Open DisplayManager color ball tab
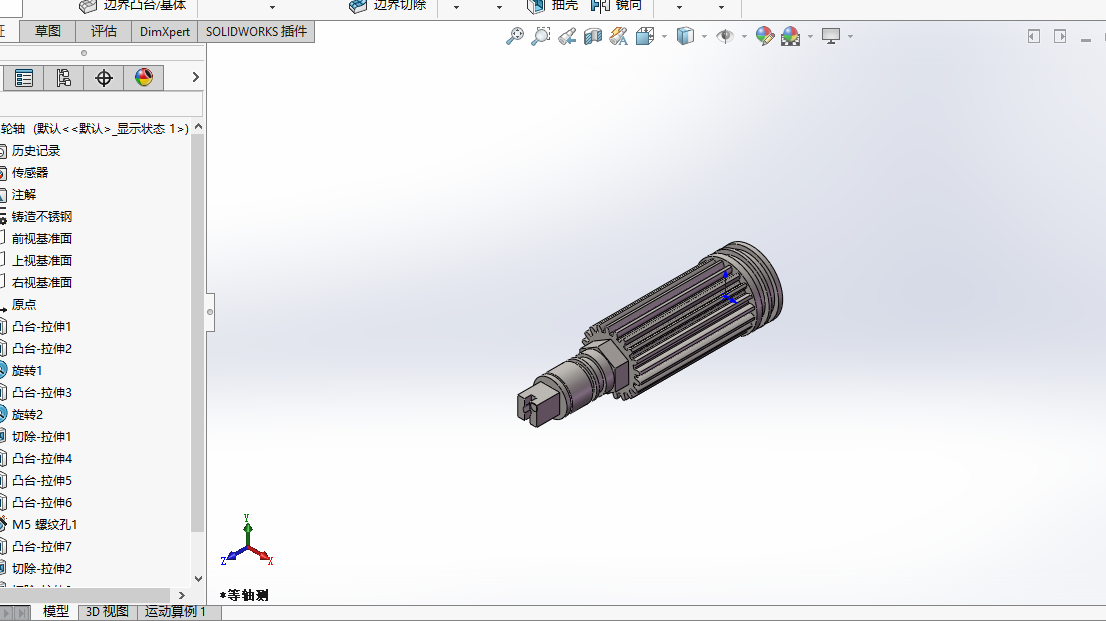 coord(144,78)
